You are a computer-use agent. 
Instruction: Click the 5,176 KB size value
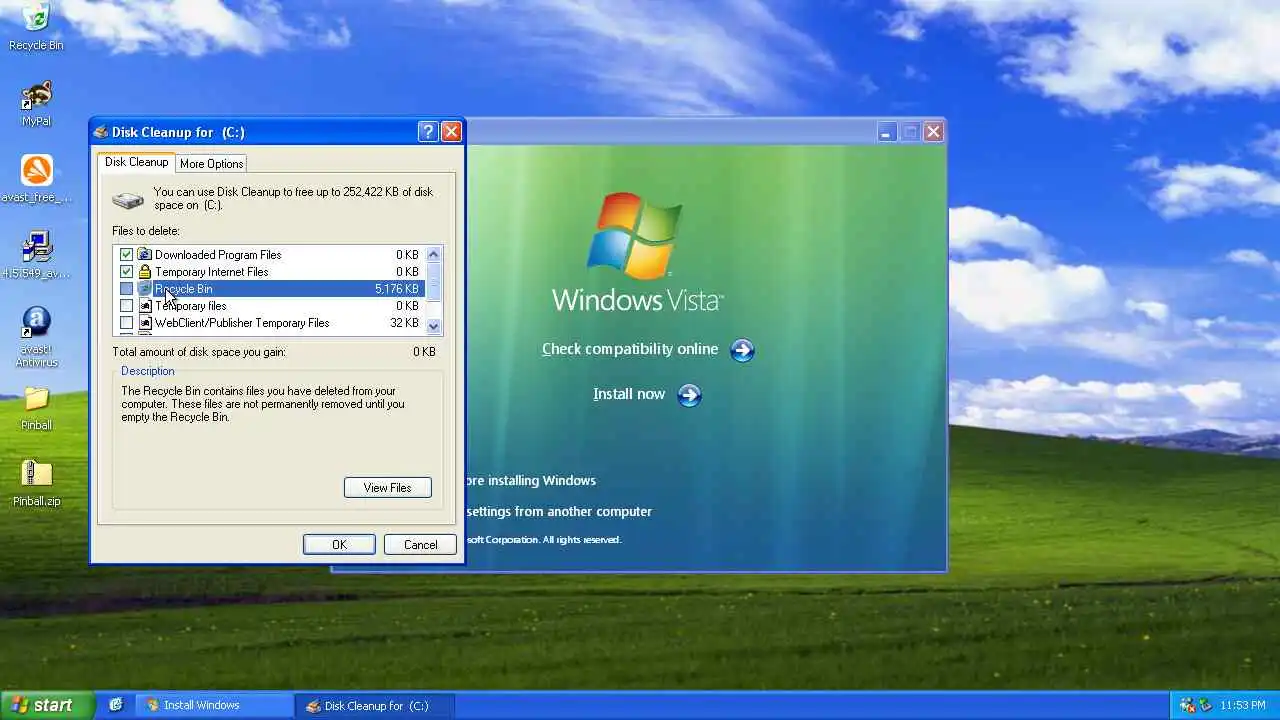click(x=397, y=289)
